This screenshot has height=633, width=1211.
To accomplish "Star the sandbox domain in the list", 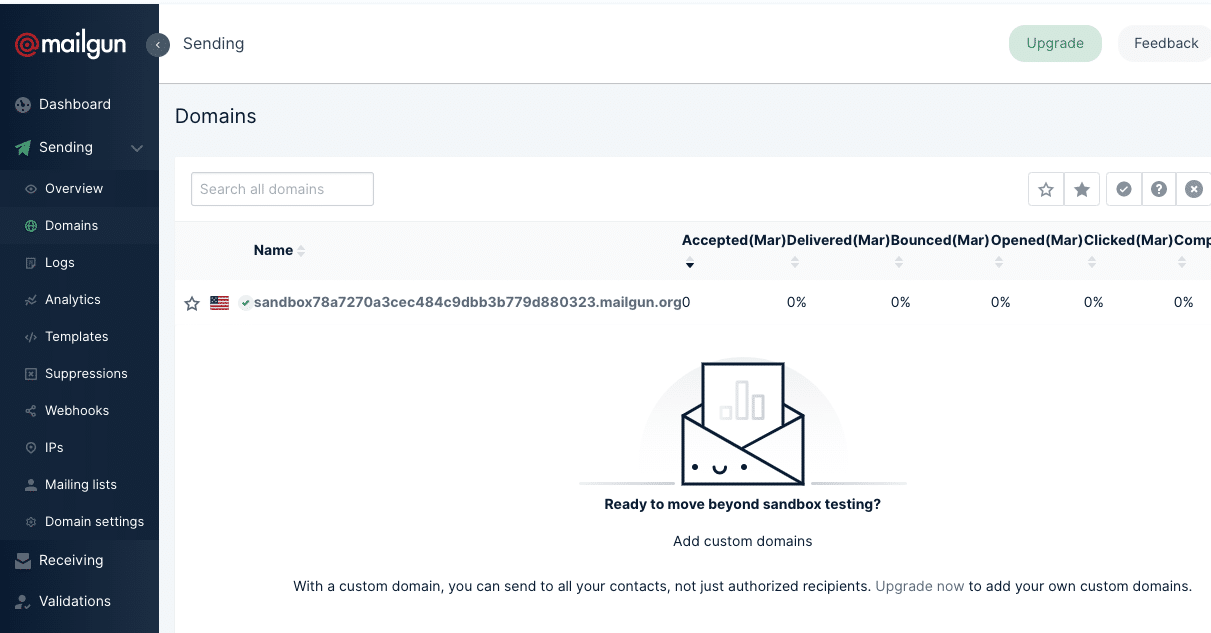I will click(192, 302).
